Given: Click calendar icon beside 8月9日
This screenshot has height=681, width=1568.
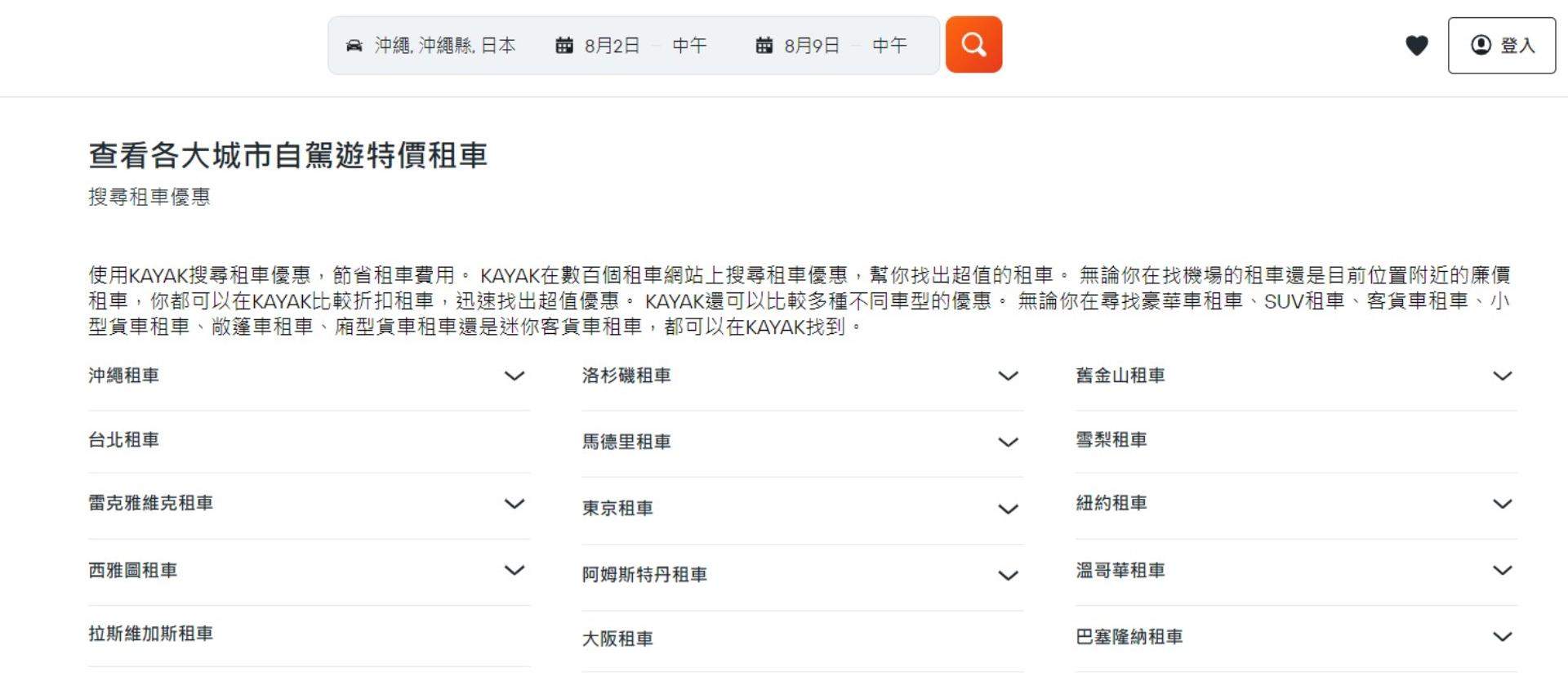Looking at the screenshot, I should (x=764, y=46).
